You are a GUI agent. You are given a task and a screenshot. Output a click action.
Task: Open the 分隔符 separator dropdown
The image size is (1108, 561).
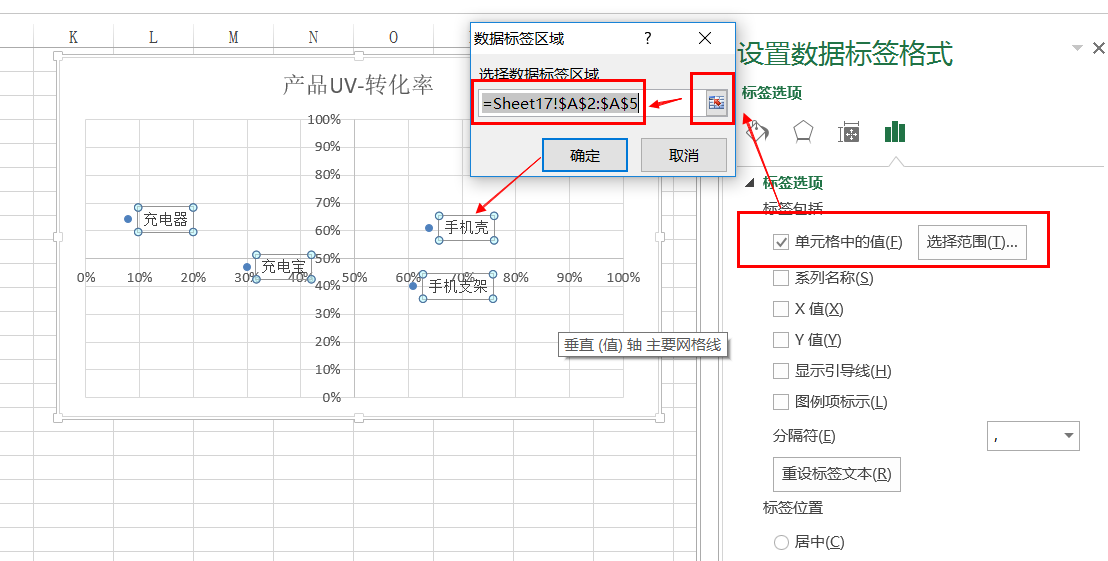point(1033,435)
